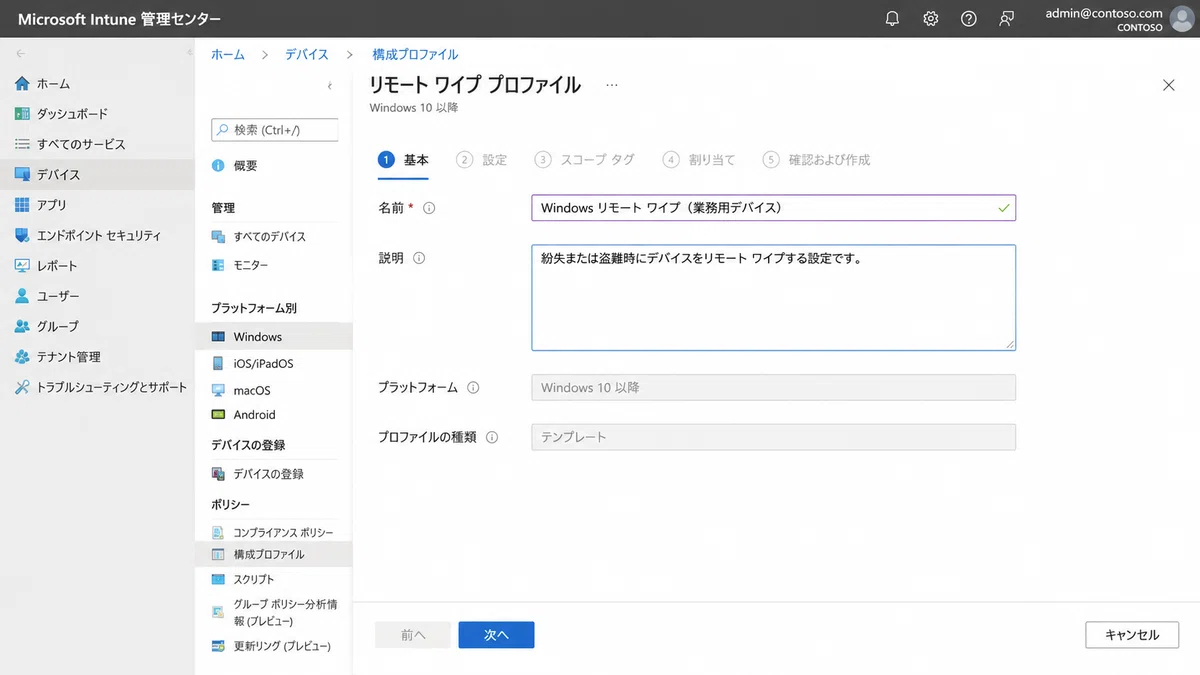
Task: Click the デバイス icon in left navigation
Action: coord(22,174)
